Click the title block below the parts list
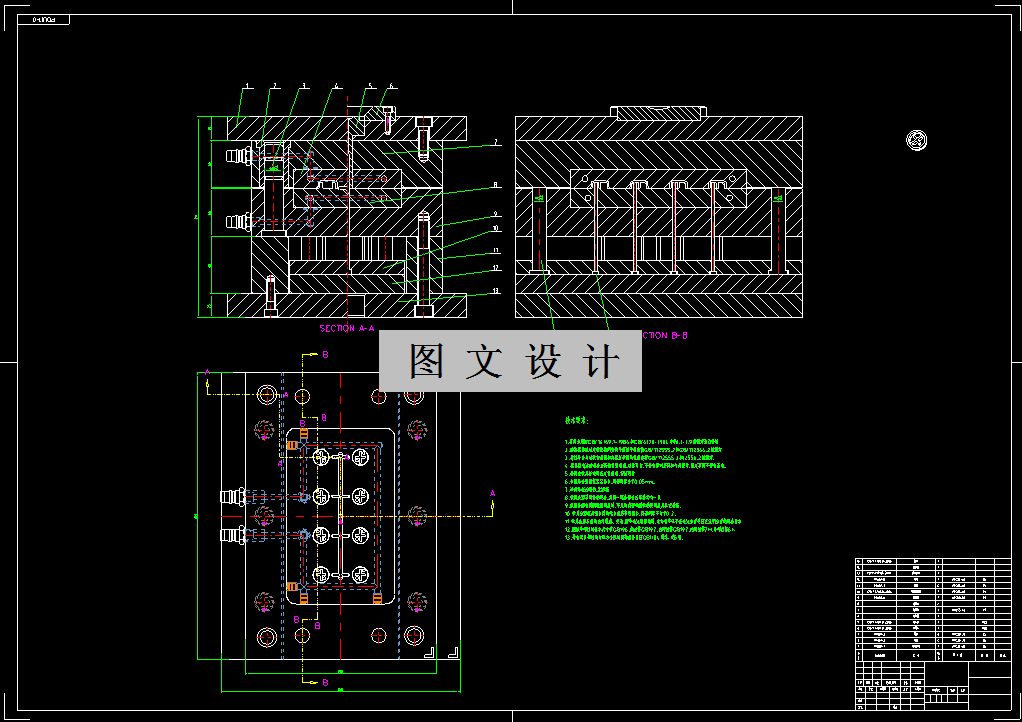This screenshot has height=722, width=1022. pyautogui.click(x=933, y=686)
